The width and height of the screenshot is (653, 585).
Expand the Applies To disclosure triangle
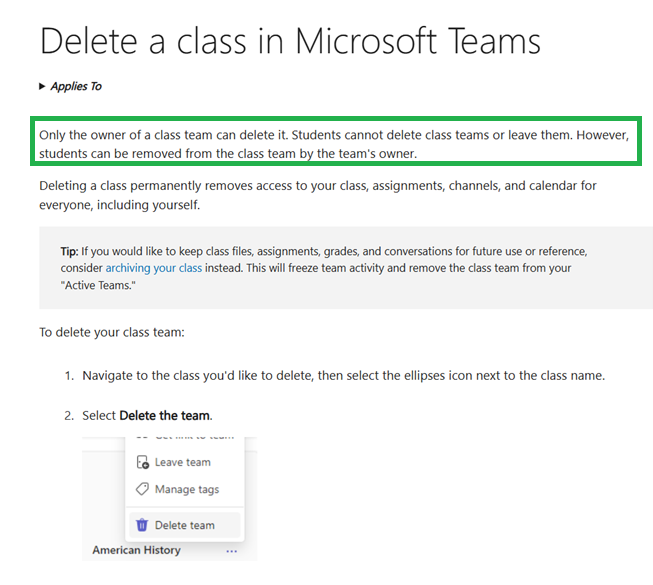coord(42,86)
